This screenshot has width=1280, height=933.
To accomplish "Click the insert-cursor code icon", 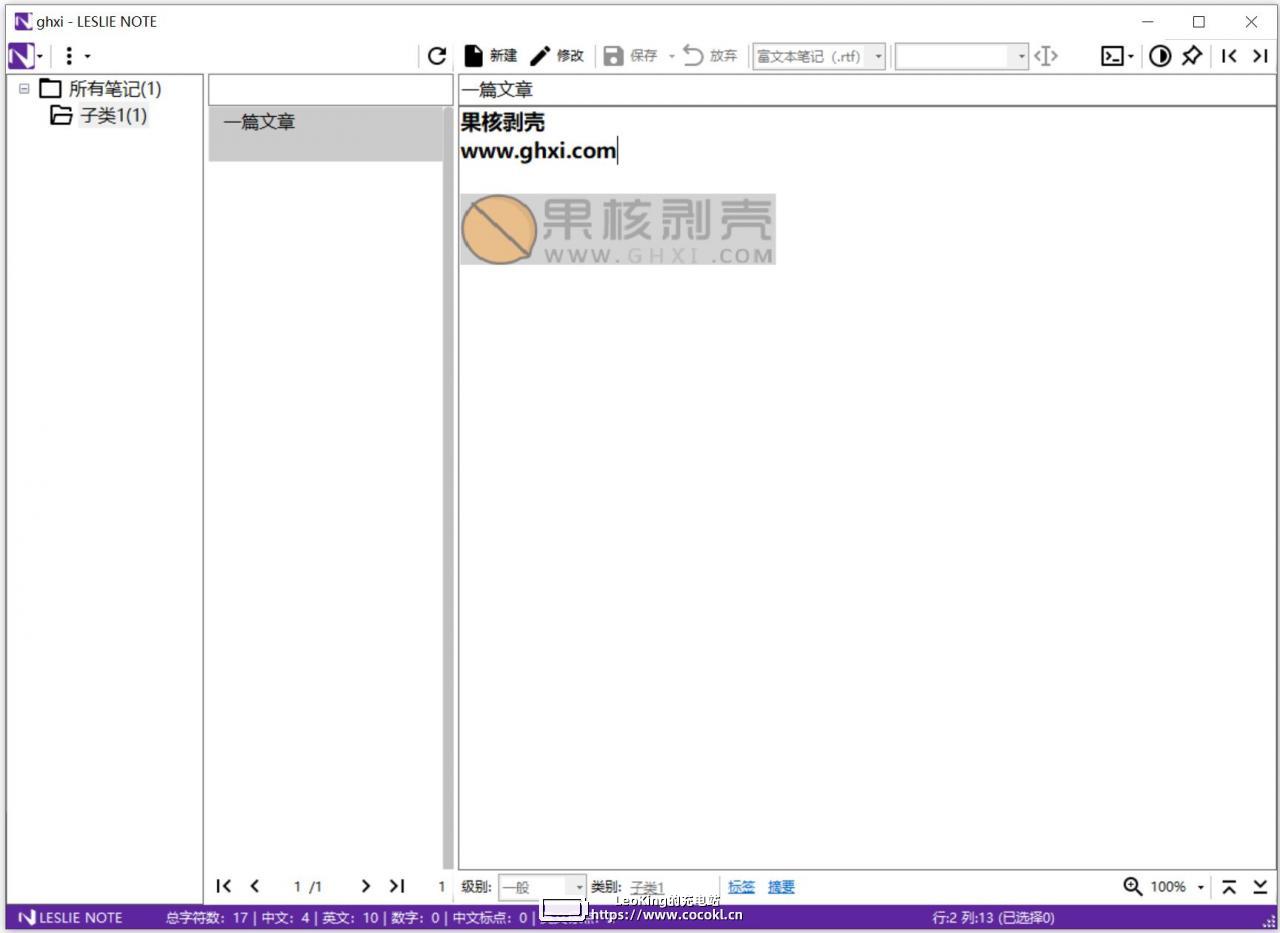I will coord(1045,56).
